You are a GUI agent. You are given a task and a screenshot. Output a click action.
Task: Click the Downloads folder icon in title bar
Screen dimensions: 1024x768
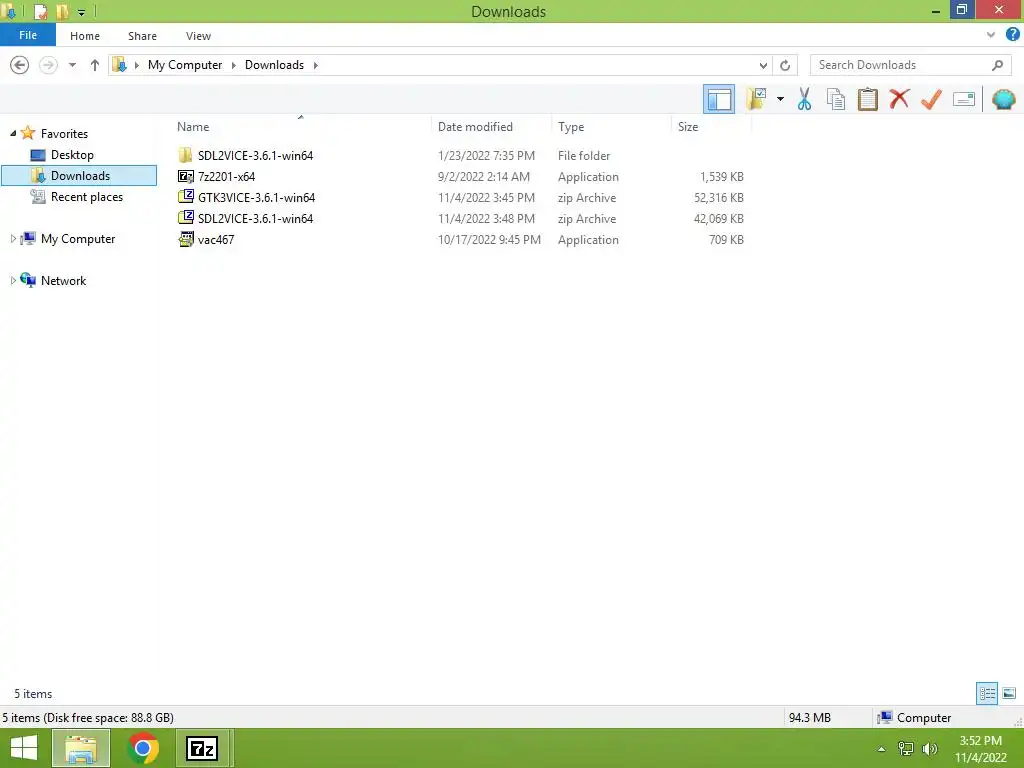point(9,12)
